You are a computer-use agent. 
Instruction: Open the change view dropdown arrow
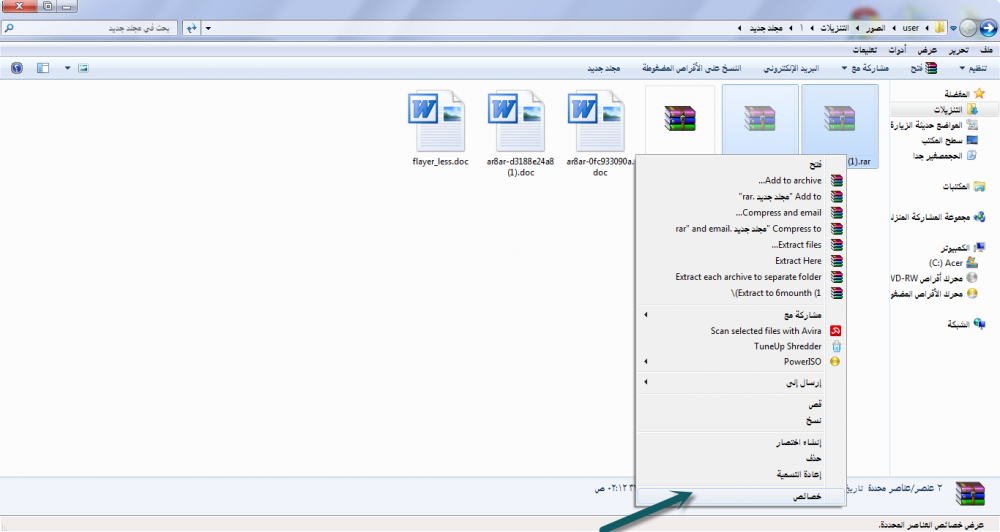coord(67,68)
